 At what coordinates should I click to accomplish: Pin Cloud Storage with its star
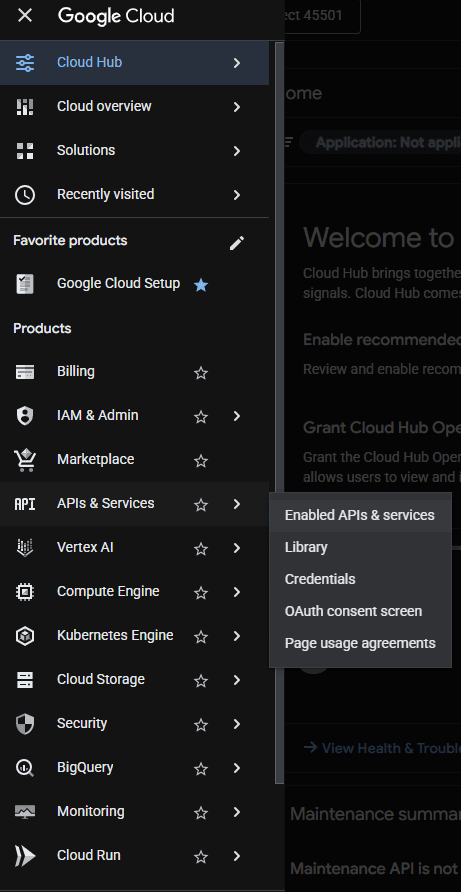pos(201,680)
